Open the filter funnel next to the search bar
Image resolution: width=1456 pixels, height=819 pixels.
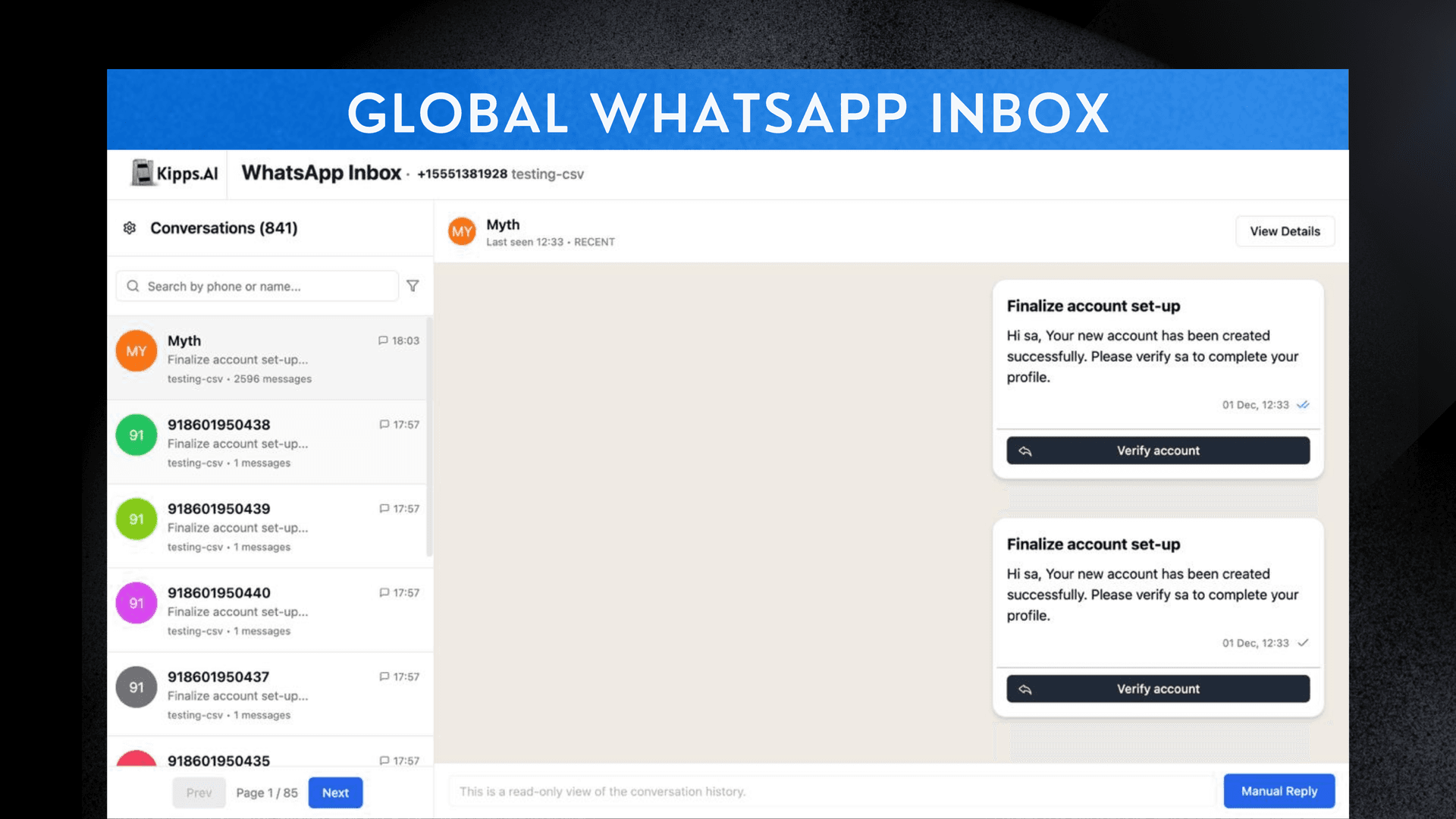click(x=413, y=286)
